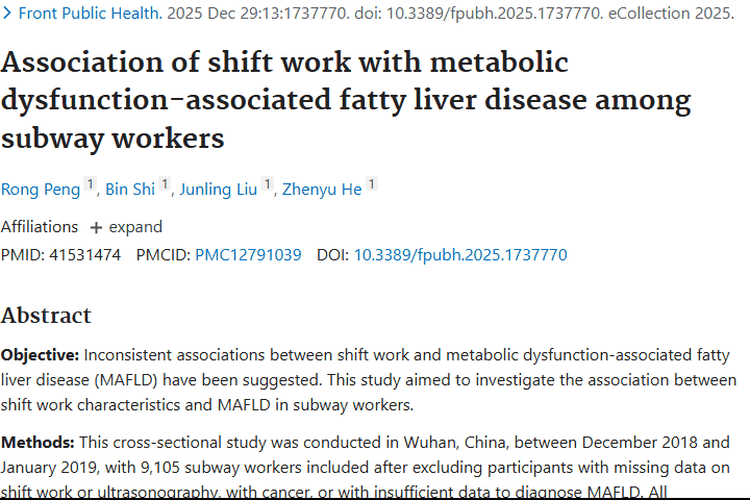Click affiliation superscript 1 after Rong Peng
The height and width of the screenshot is (500, 750).
(x=90, y=185)
